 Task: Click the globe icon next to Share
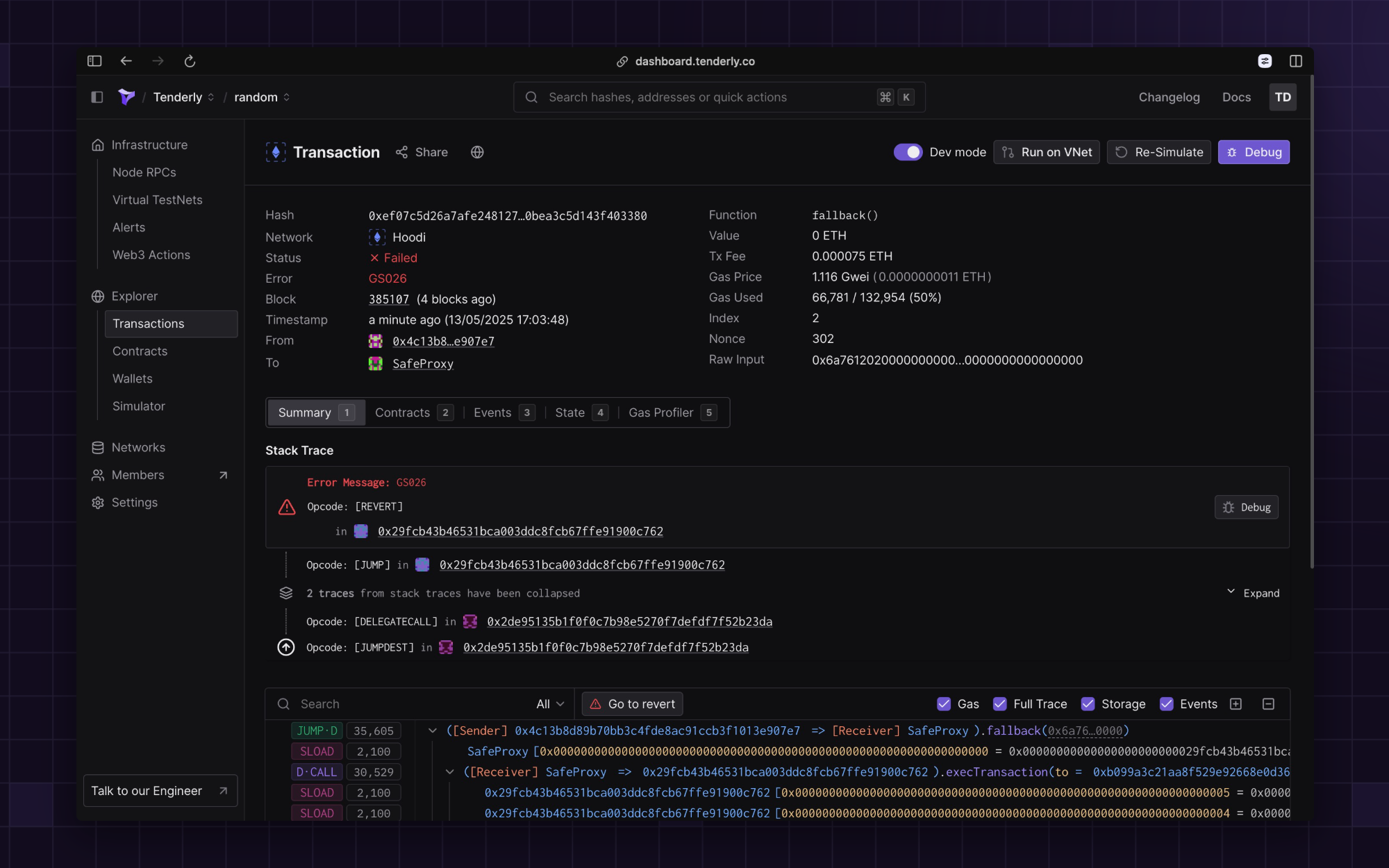pos(477,152)
